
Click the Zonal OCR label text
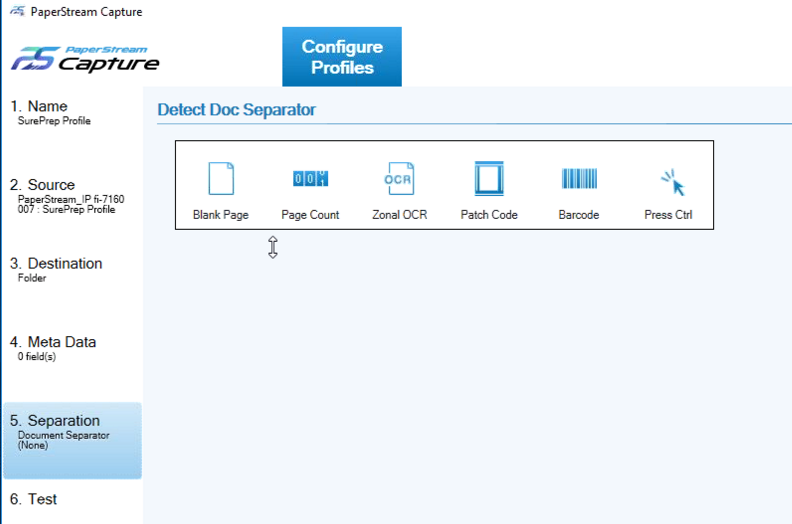pyautogui.click(x=399, y=215)
